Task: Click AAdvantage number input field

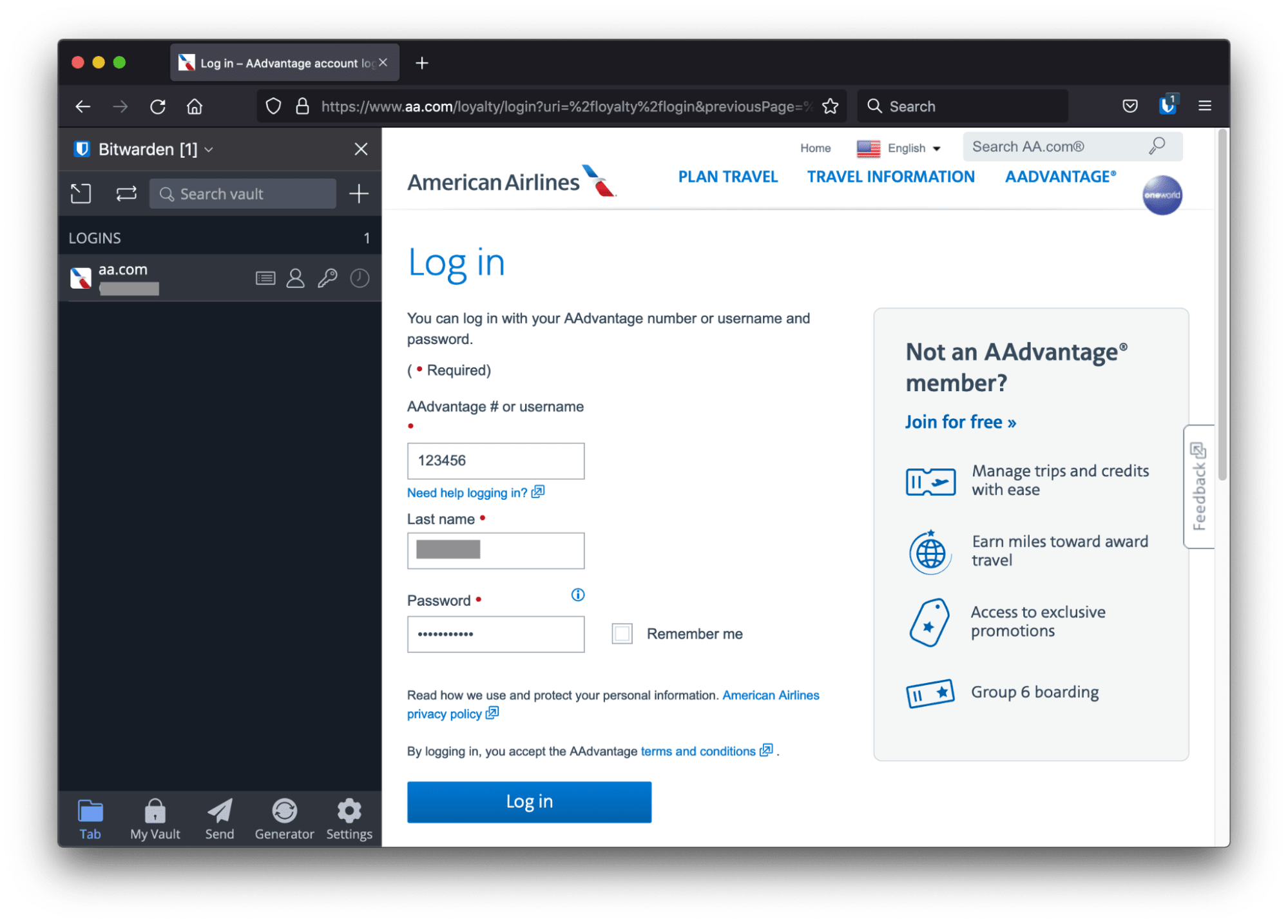Action: (496, 460)
